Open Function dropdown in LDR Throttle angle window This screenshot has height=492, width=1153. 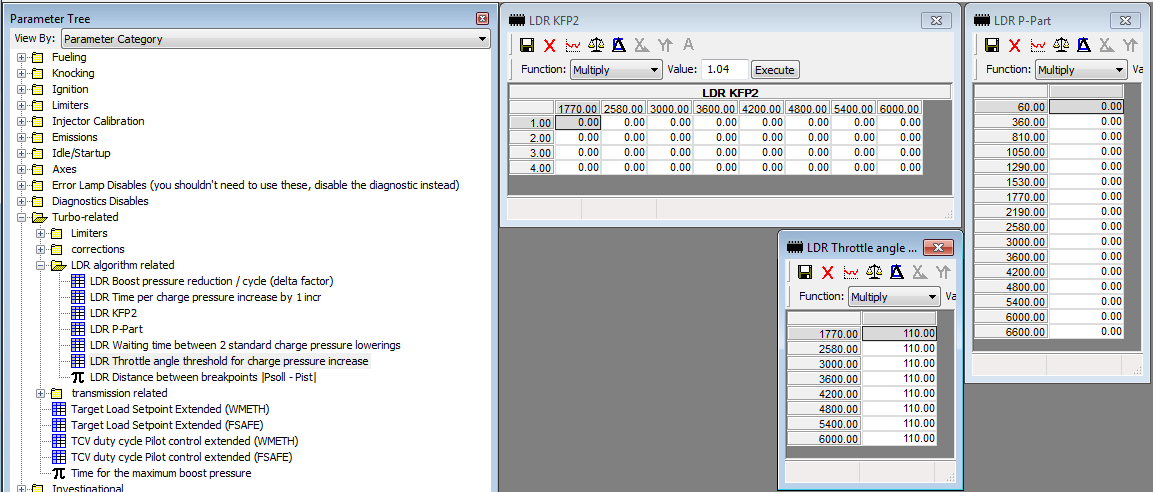point(932,296)
